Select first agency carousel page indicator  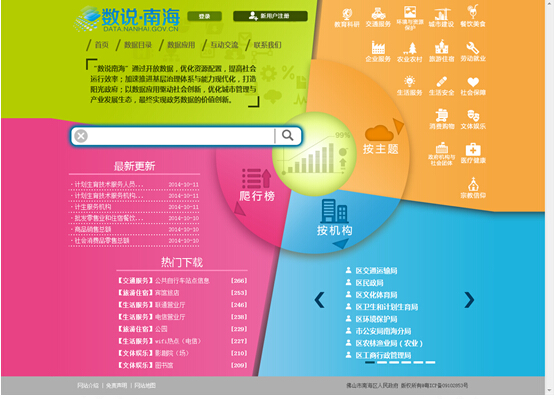(370, 362)
